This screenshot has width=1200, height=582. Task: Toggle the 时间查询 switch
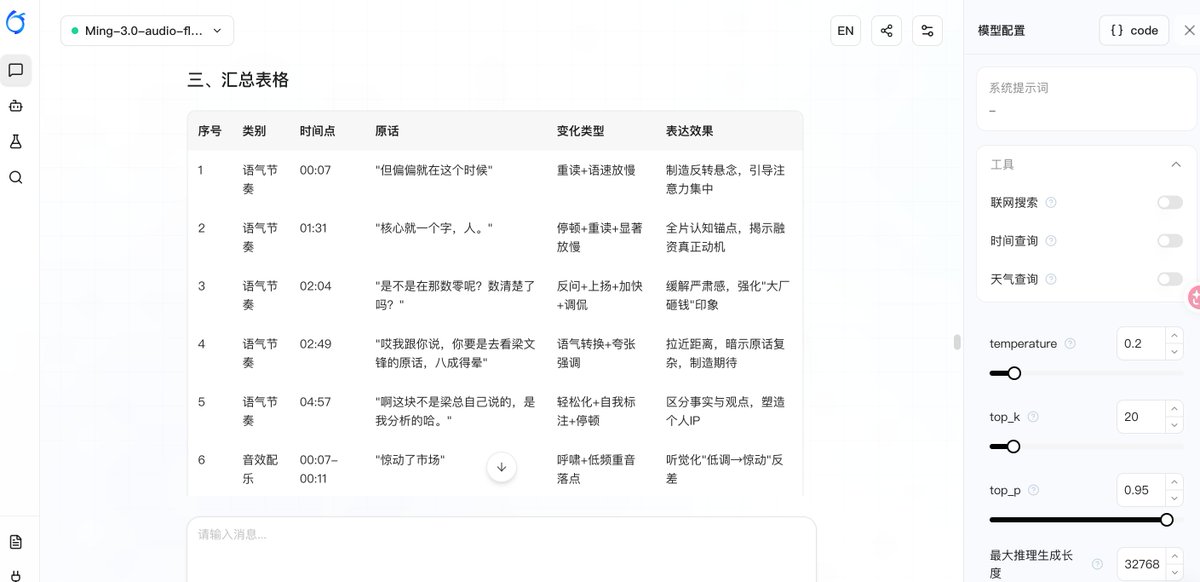(x=1169, y=241)
